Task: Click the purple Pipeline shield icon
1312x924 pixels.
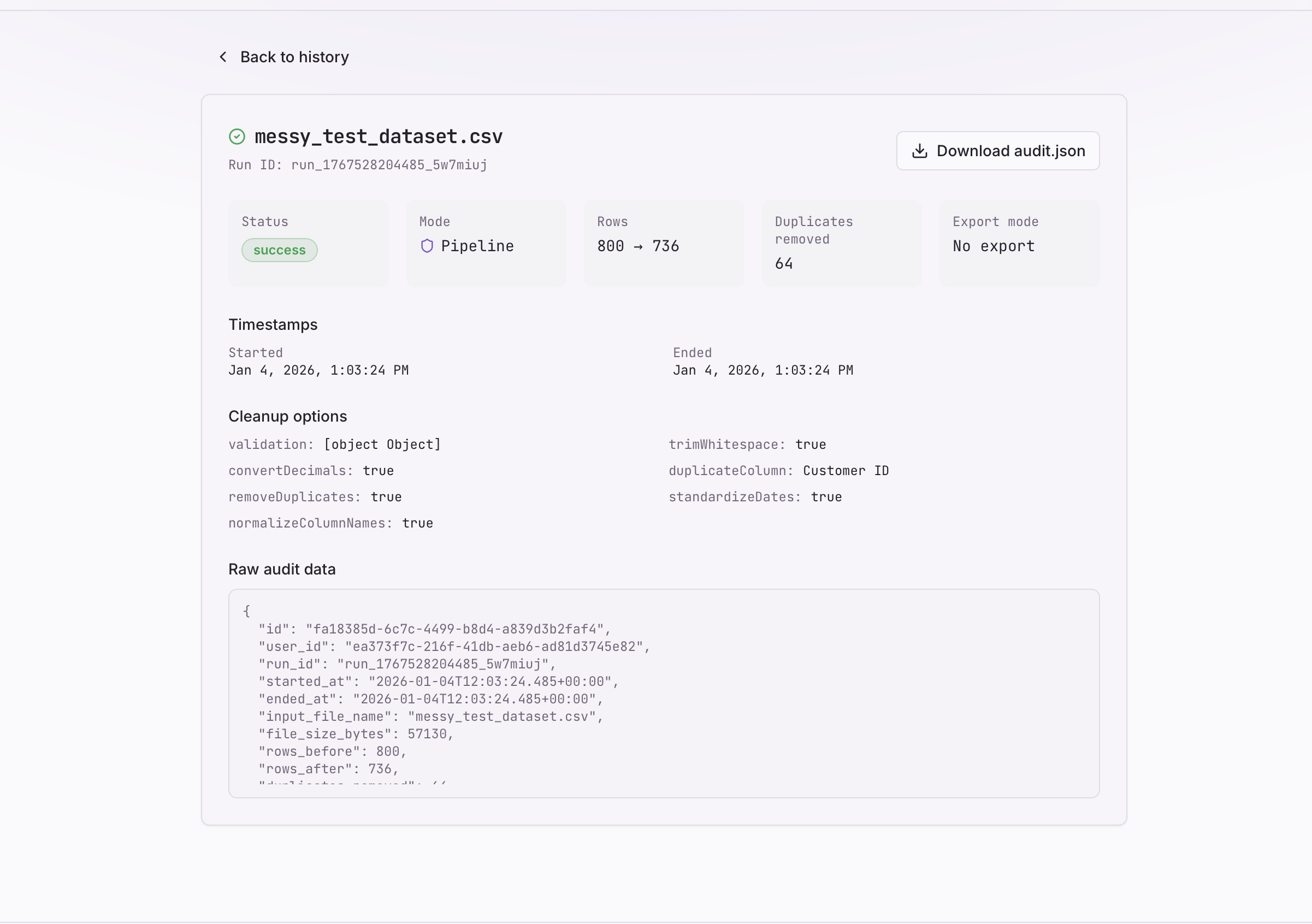Action: [x=427, y=246]
